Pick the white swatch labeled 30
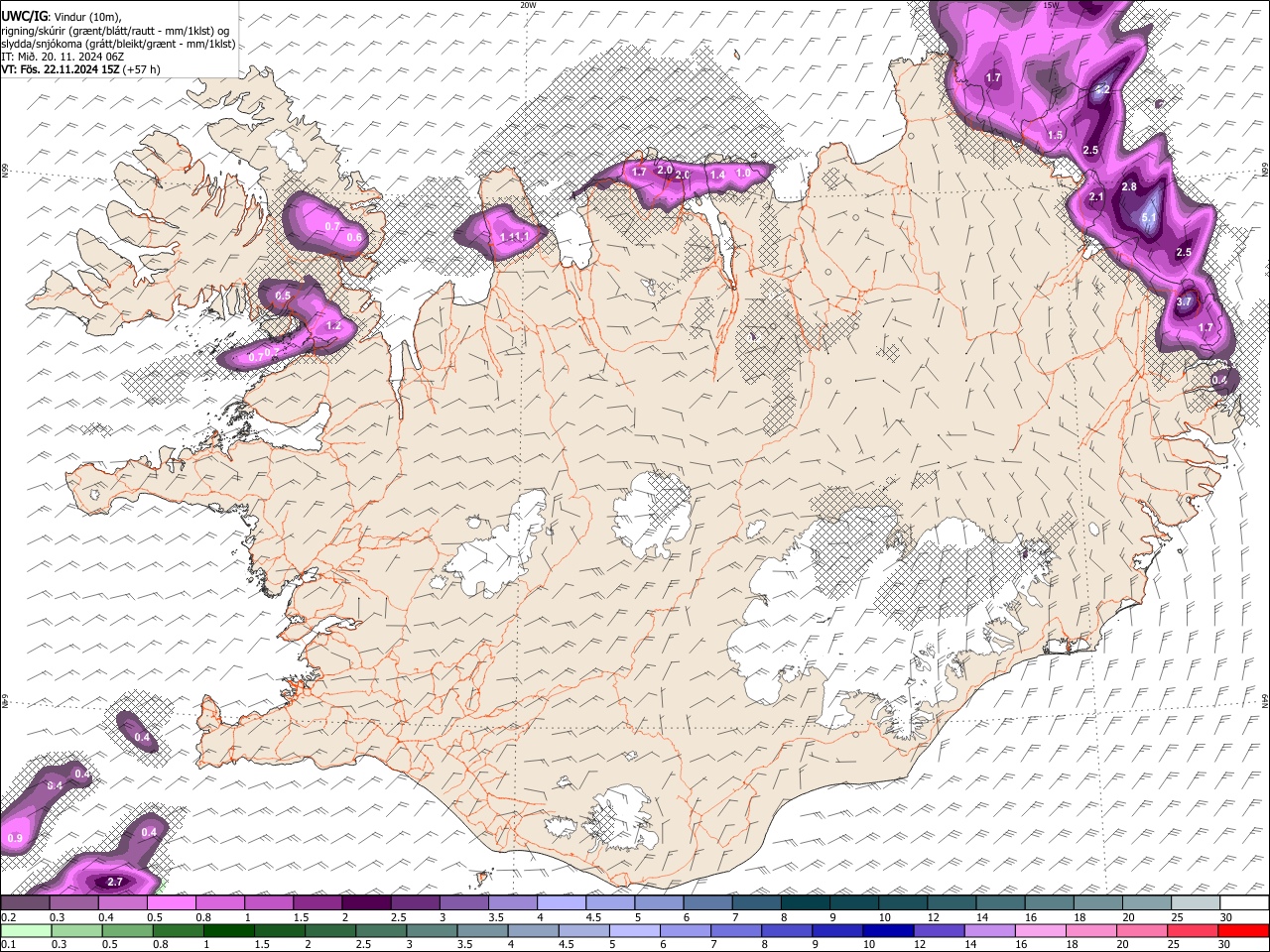This screenshot has width=1270, height=952. [1244, 903]
